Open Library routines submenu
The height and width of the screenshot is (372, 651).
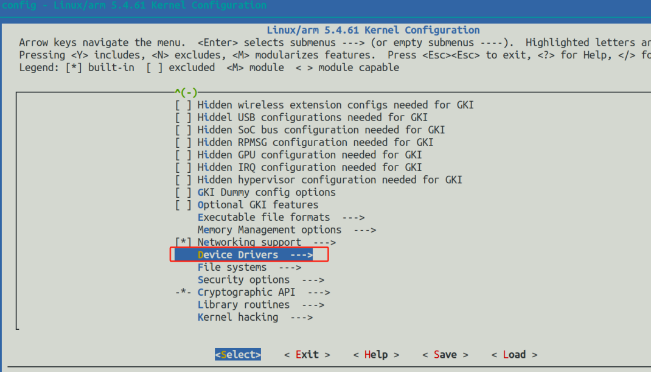tap(261, 305)
